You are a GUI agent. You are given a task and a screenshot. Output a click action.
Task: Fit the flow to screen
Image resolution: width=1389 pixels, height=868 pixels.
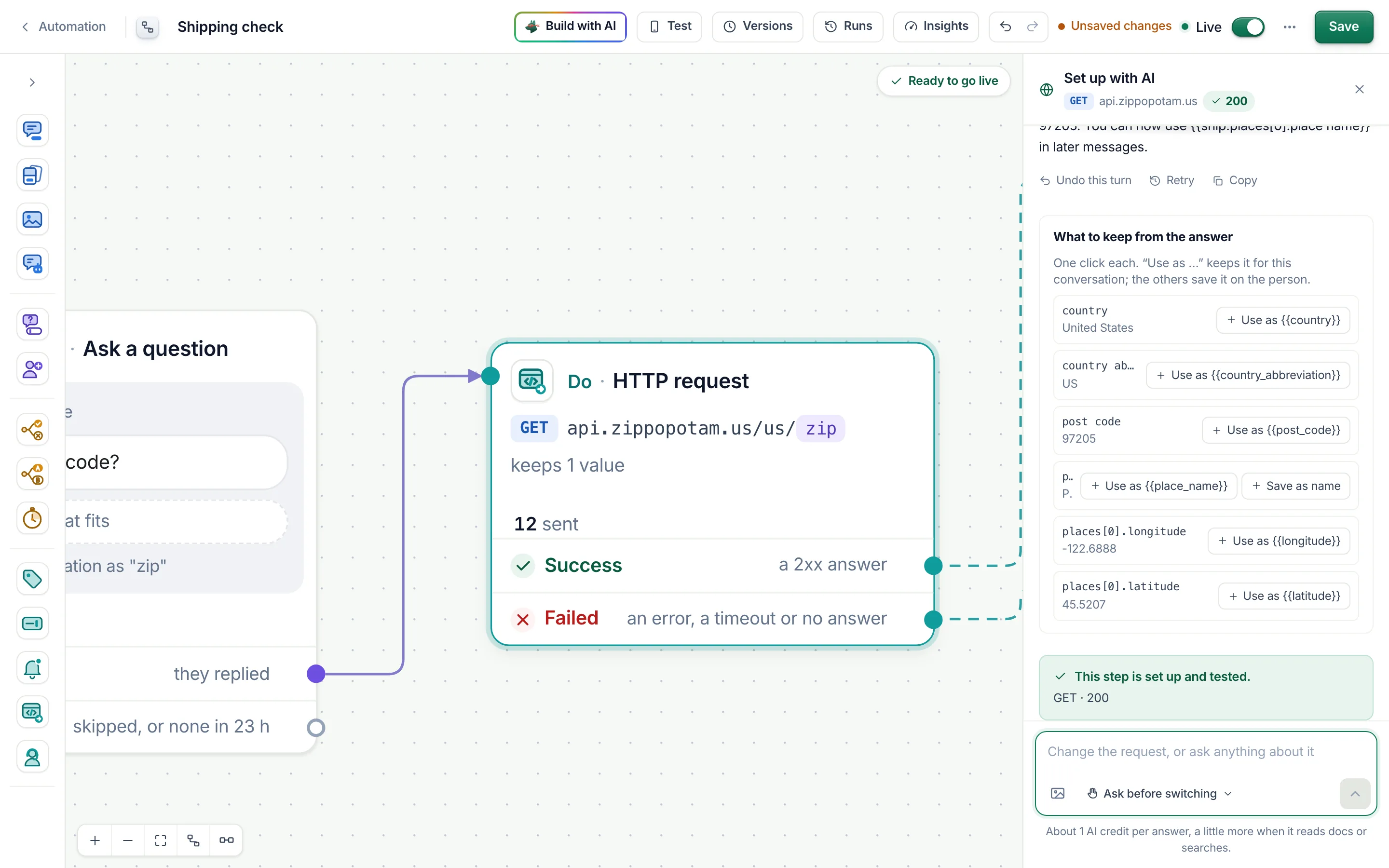click(160, 841)
